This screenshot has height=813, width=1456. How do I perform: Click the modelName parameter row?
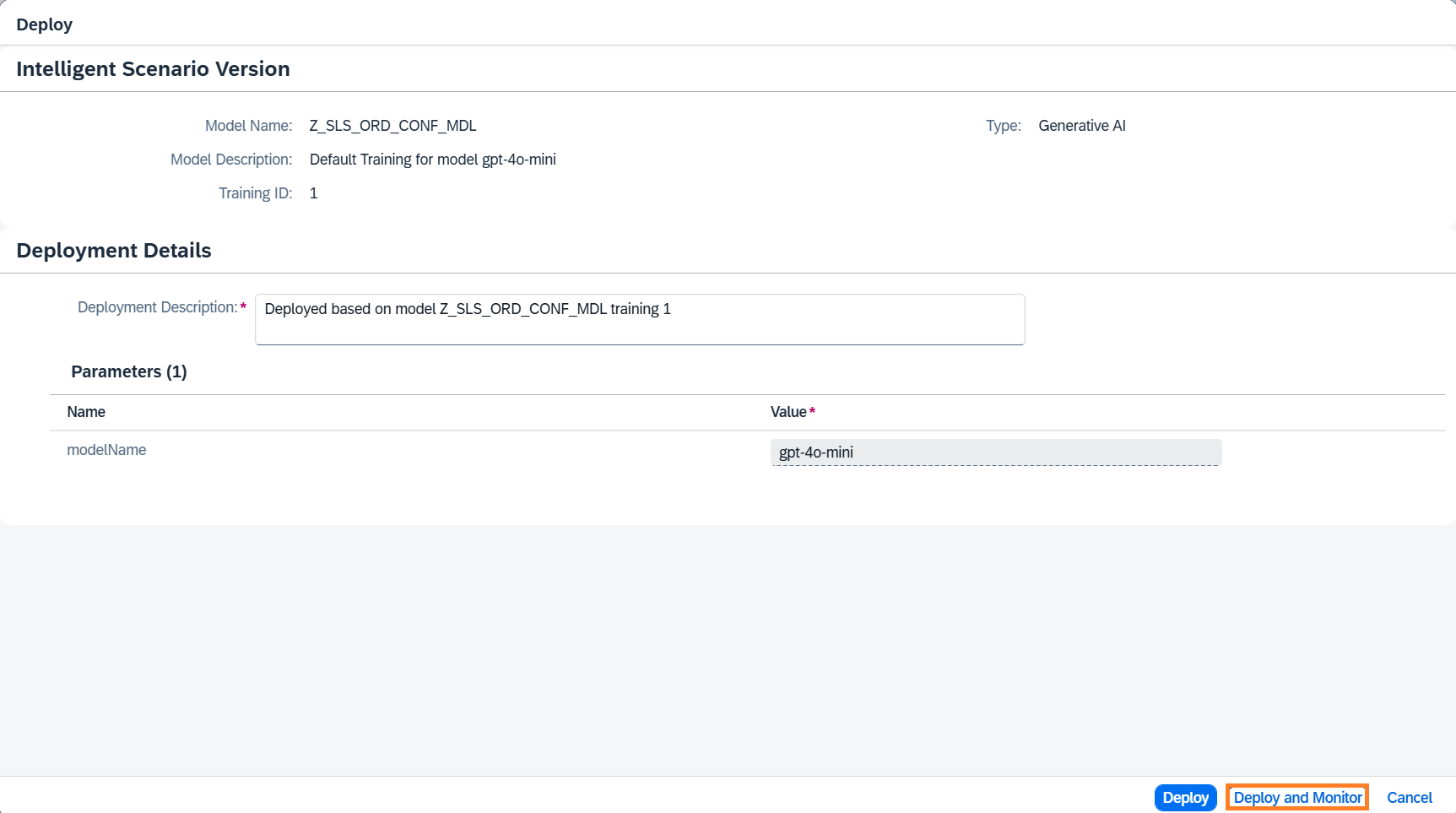click(106, 450)
